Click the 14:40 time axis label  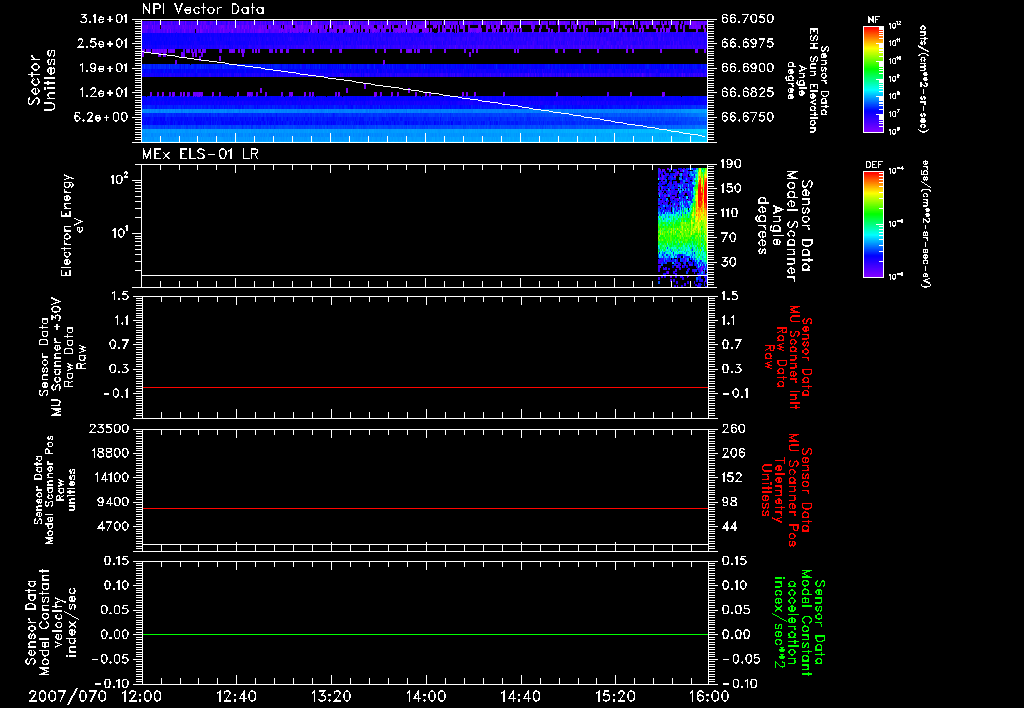click(x=520, y=696)
